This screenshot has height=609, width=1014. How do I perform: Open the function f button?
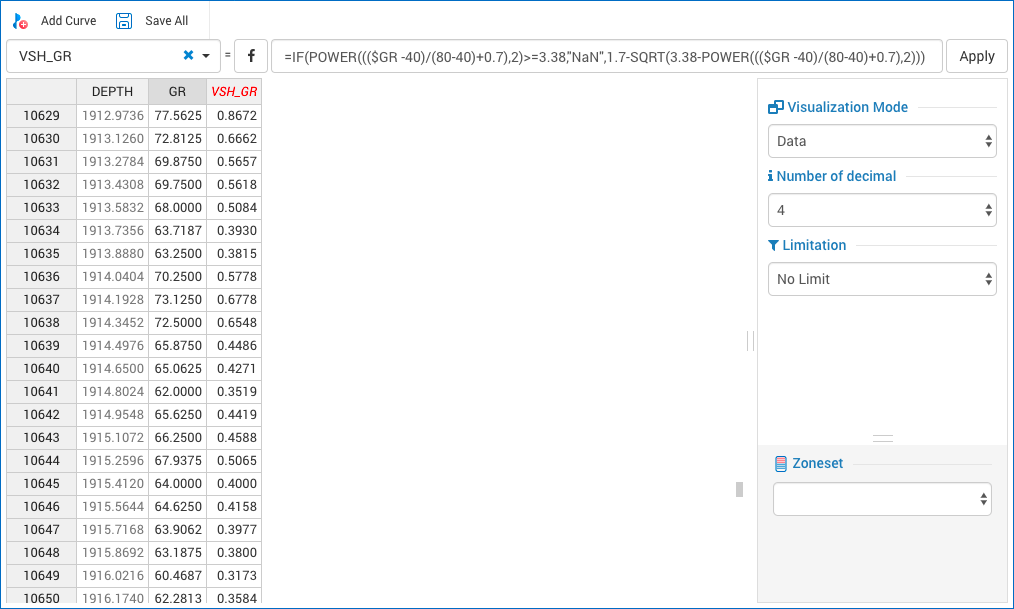(x=251, y=56)
